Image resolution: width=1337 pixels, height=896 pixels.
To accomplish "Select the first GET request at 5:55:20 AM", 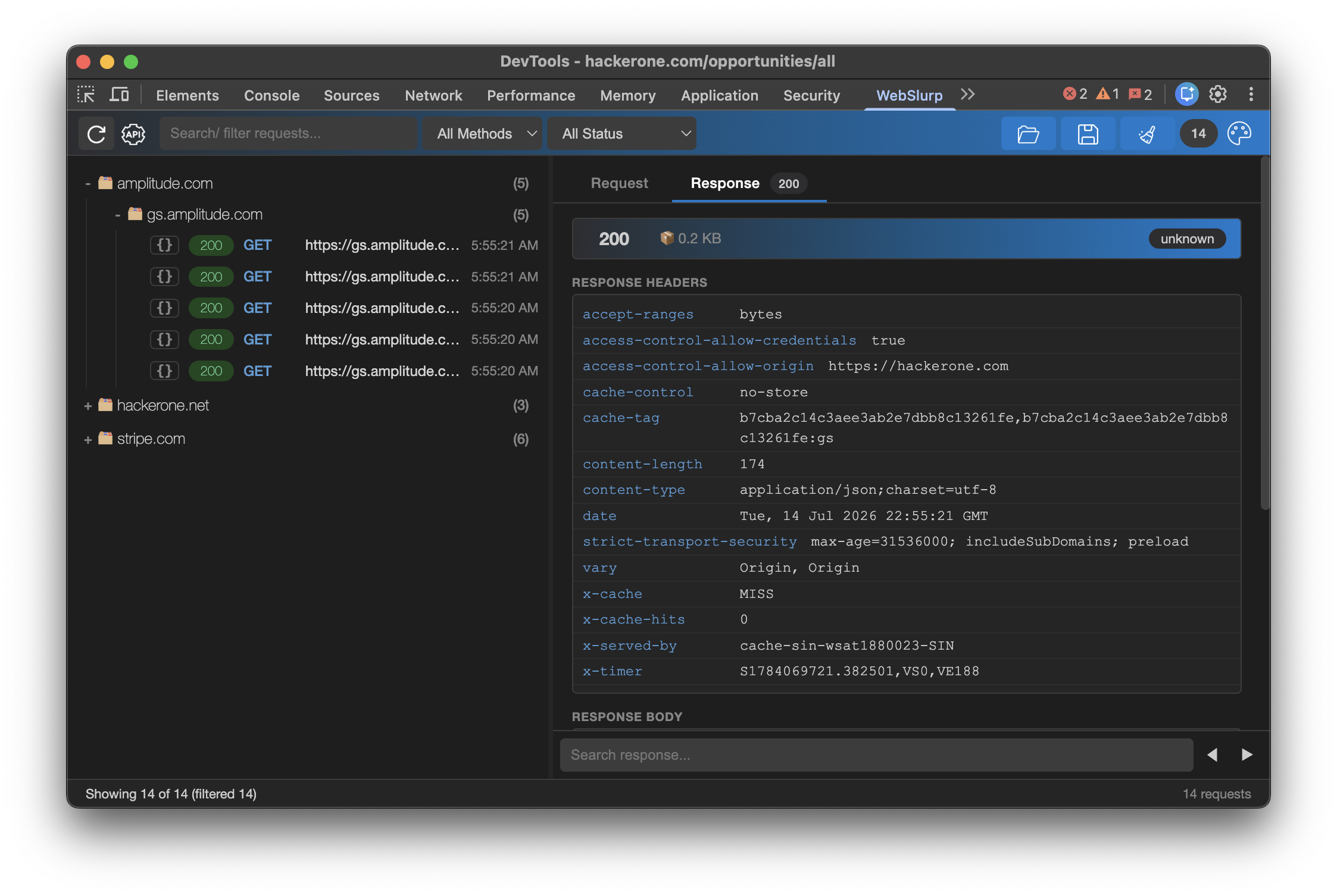I will 343,308.
